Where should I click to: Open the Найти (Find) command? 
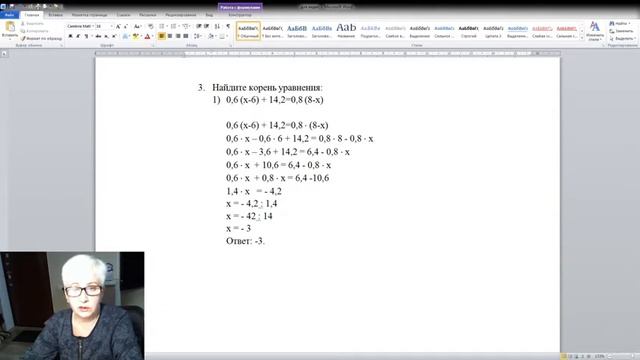click(620, 24)
